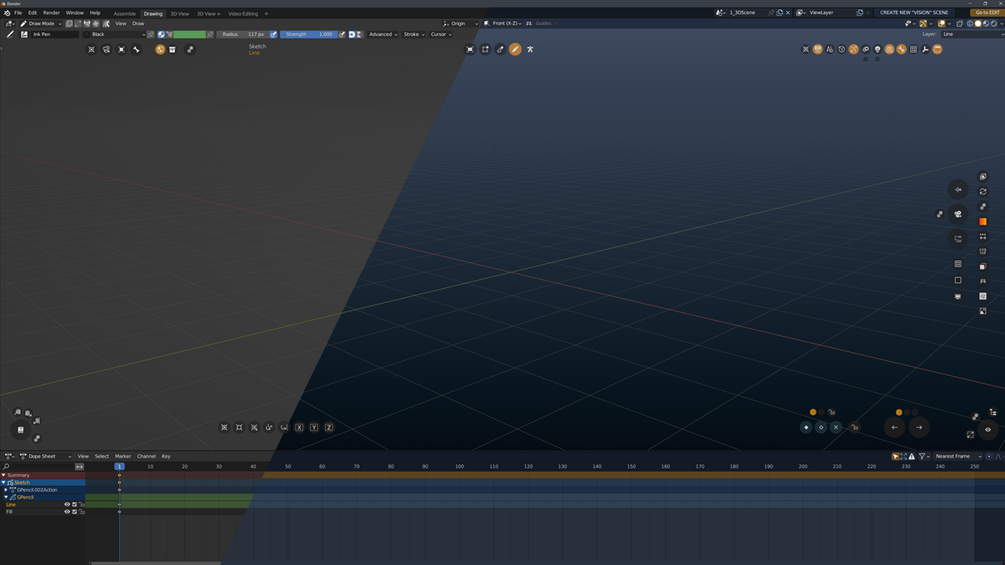The image size is (1005, 565).
Task: Click the orange square swatch icon on right sidebar
Action: pos(983,222)
